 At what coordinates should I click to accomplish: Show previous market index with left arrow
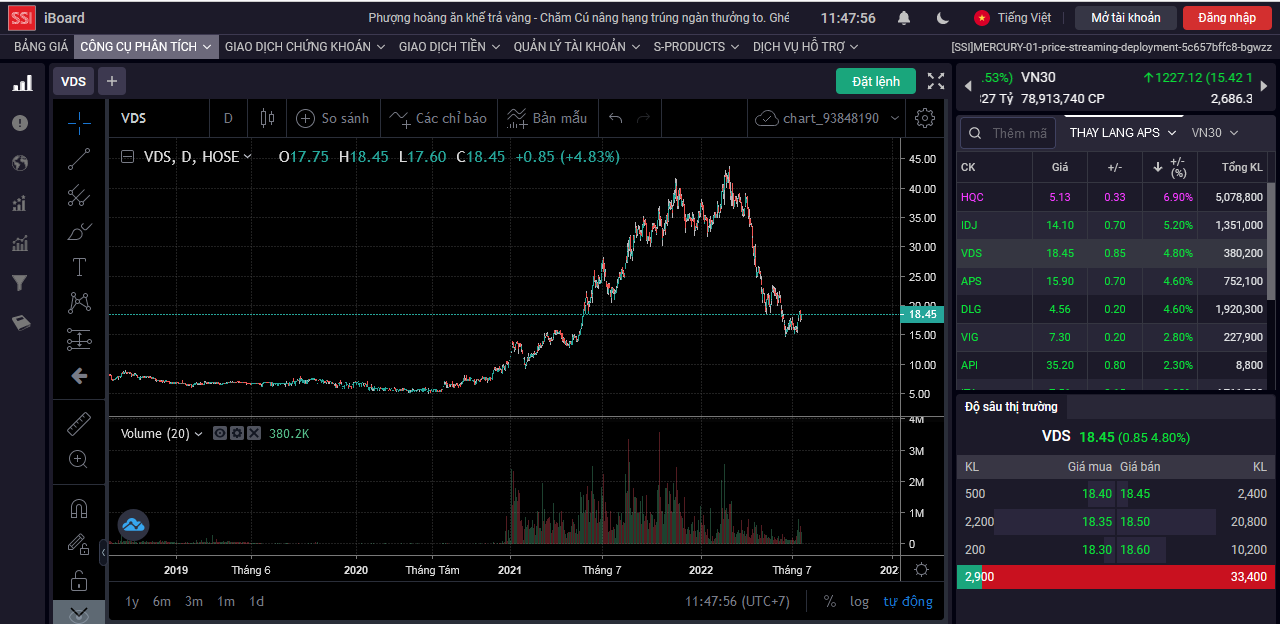(968, 88)
